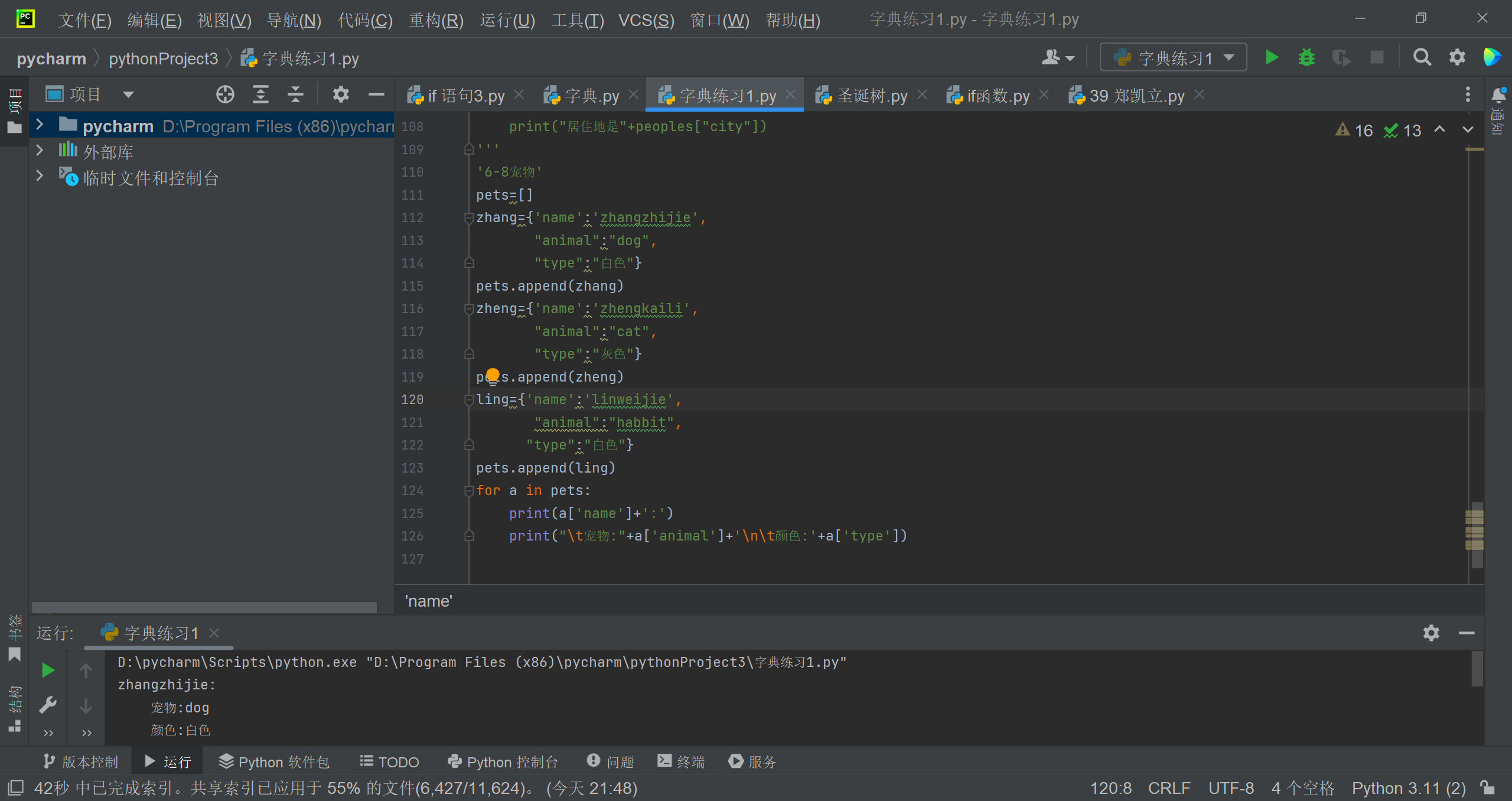Toggle fold on the for loop at line 124

pyautogui.click(x=469, y=491)
